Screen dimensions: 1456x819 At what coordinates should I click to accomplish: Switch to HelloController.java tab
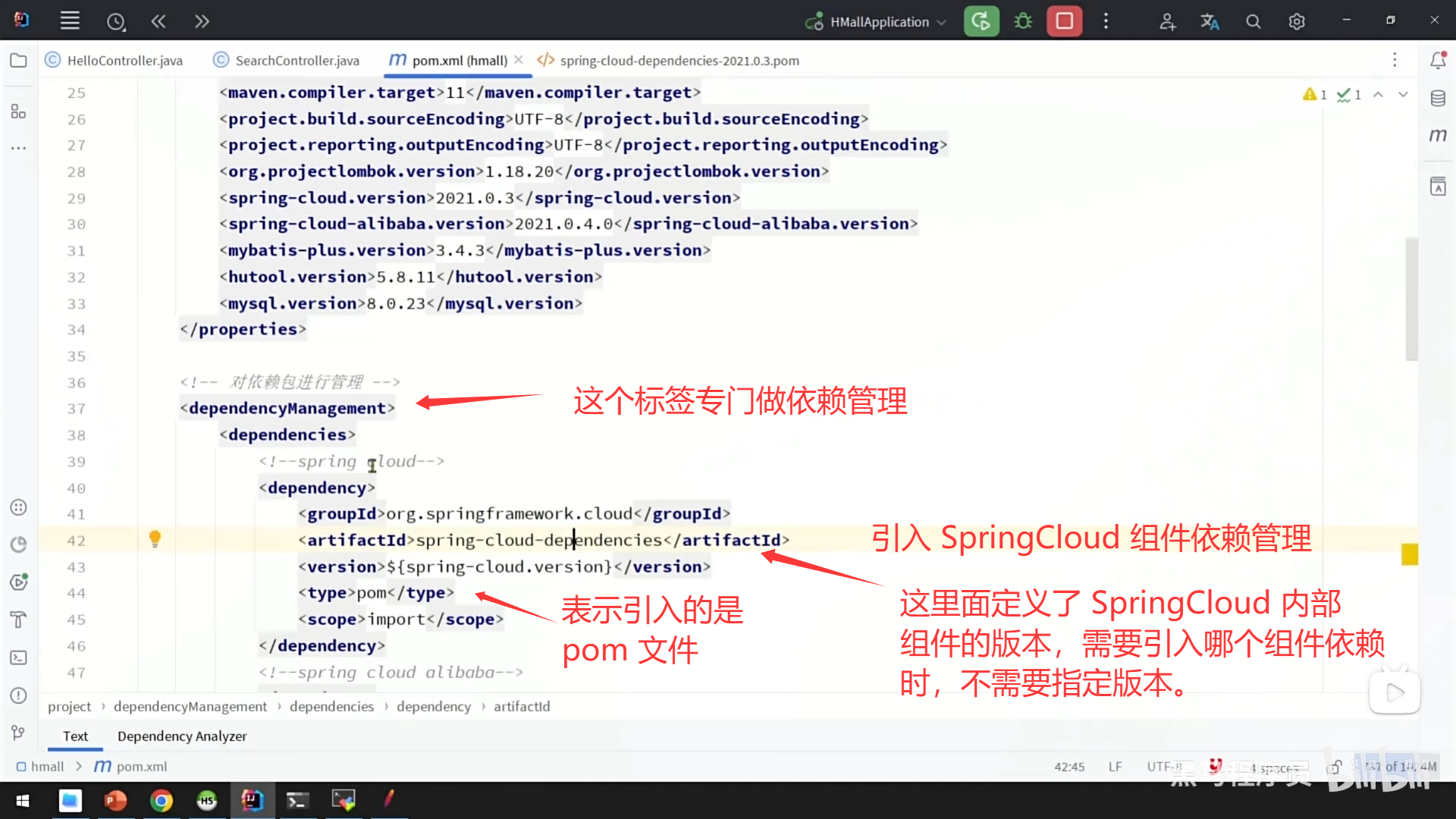point(124,61)
